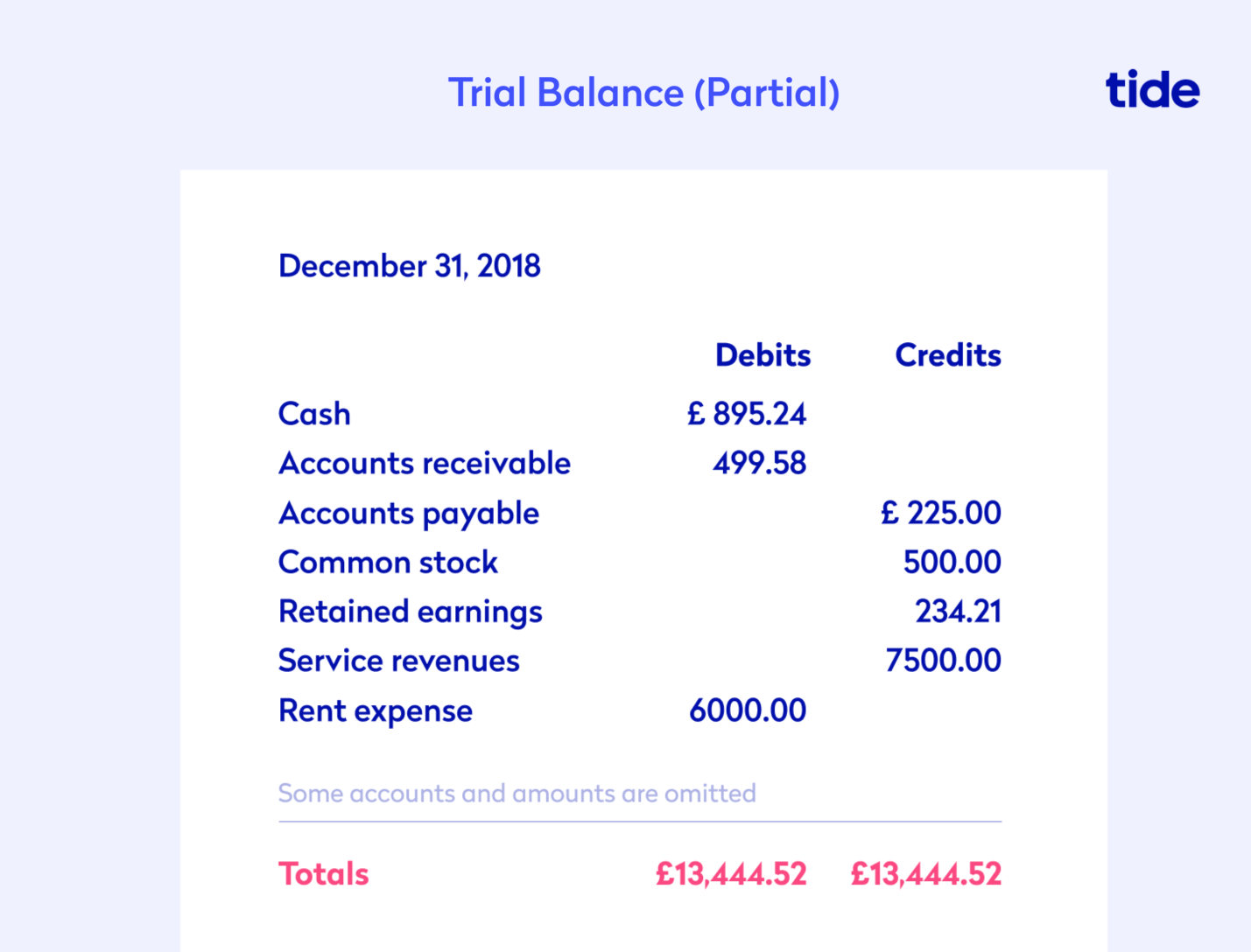
Task: Click the Cash debit amount £ 895.24
Action: click(746, 414)
